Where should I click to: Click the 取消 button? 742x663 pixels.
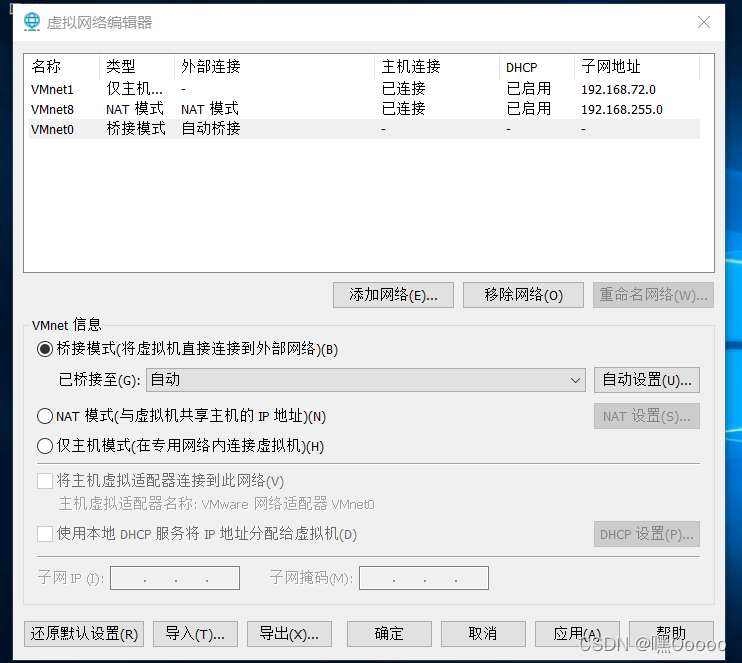[x=483, y=634]
